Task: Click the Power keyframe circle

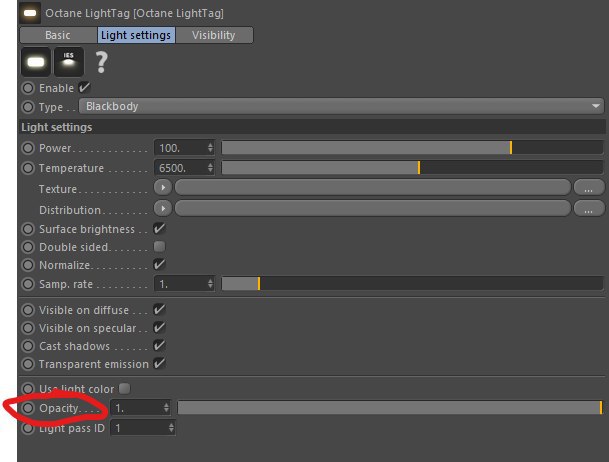Action: click(28, 148)
